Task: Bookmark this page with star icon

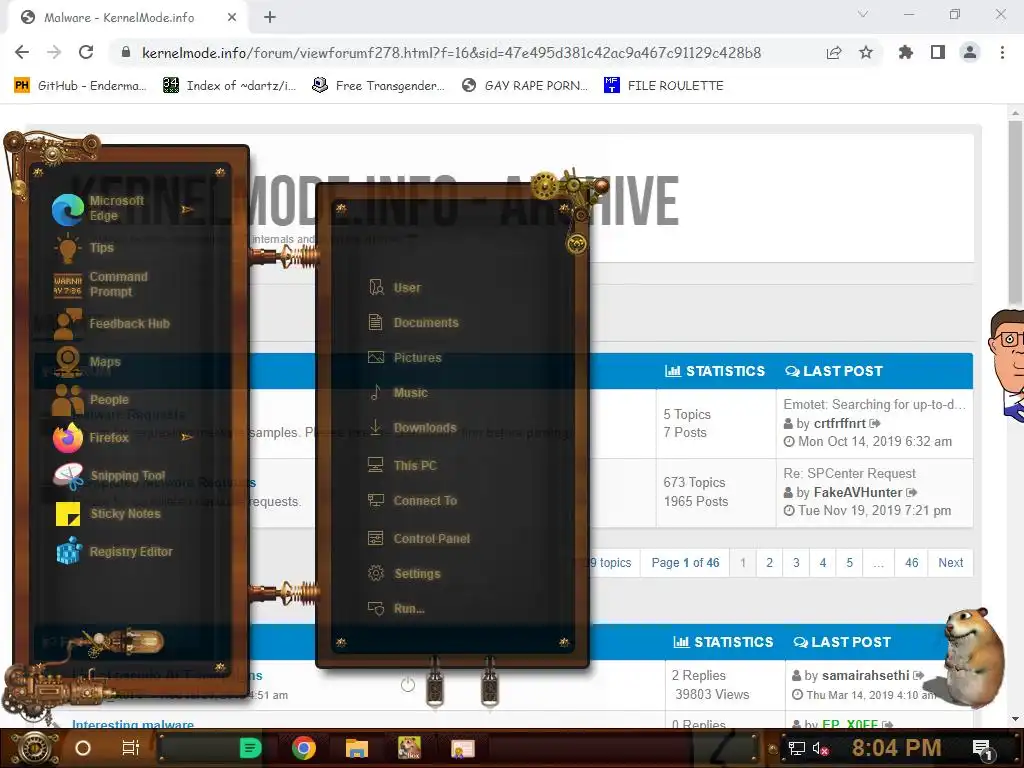Action: point(866,52)
